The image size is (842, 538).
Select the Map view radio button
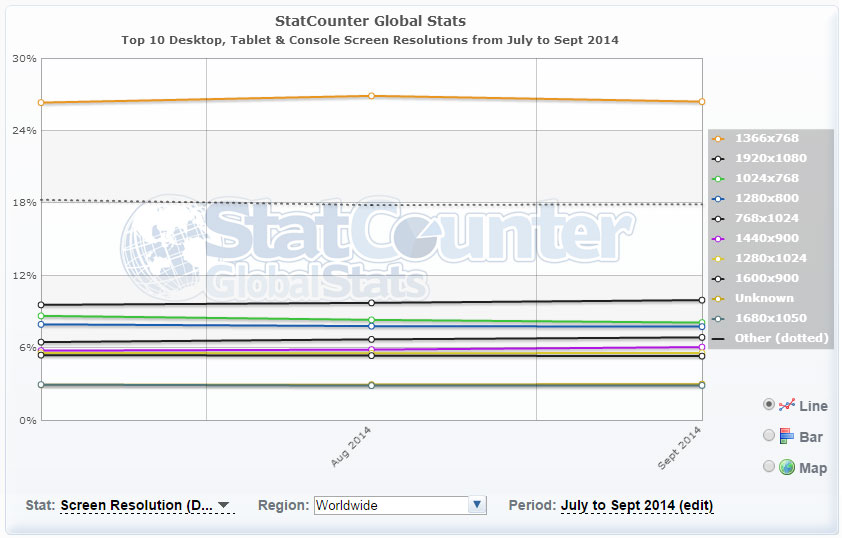point(768,466)
